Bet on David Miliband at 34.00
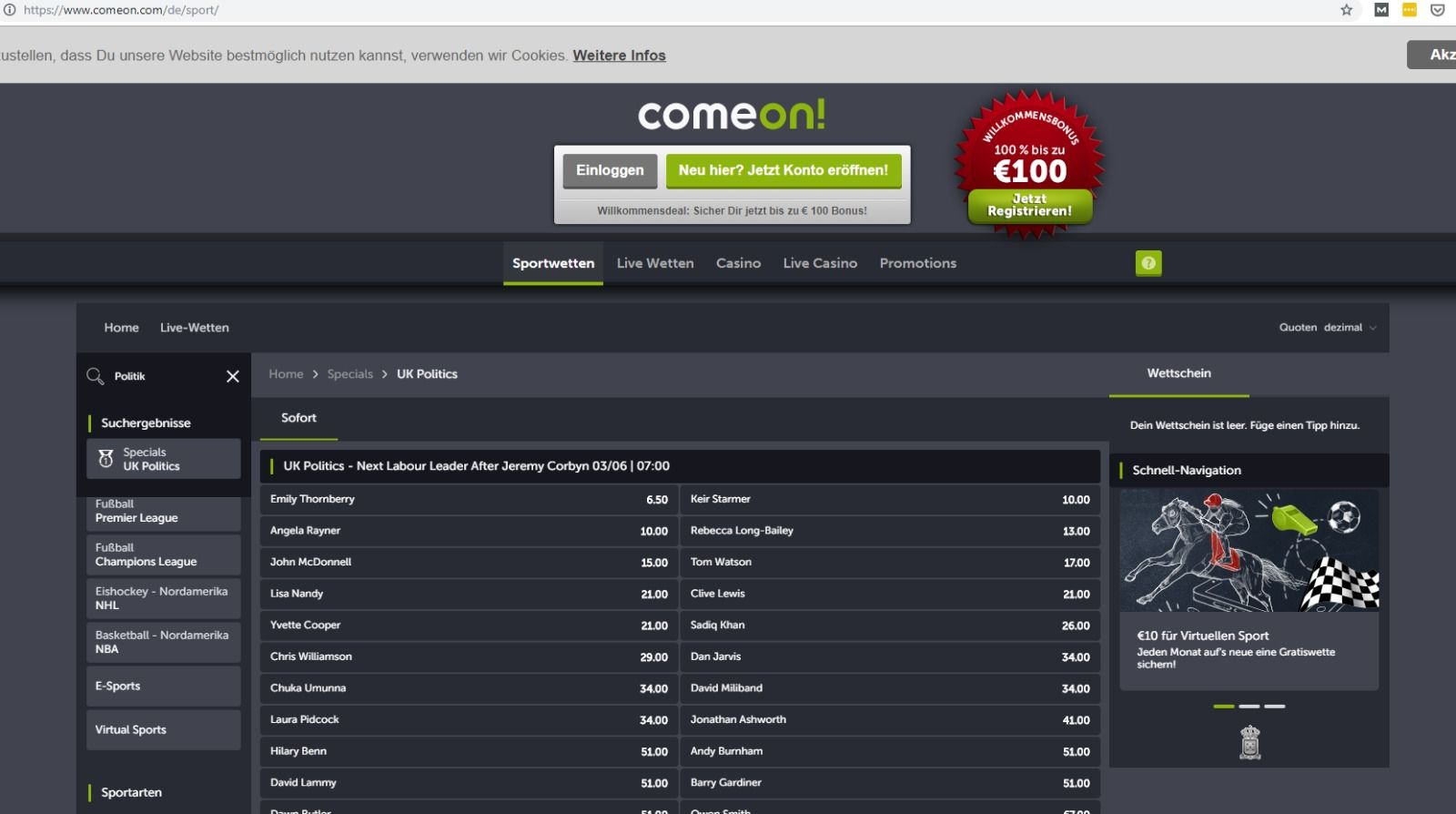The width and height of the screenshot is (1456, 814). [x=890, y=688]
